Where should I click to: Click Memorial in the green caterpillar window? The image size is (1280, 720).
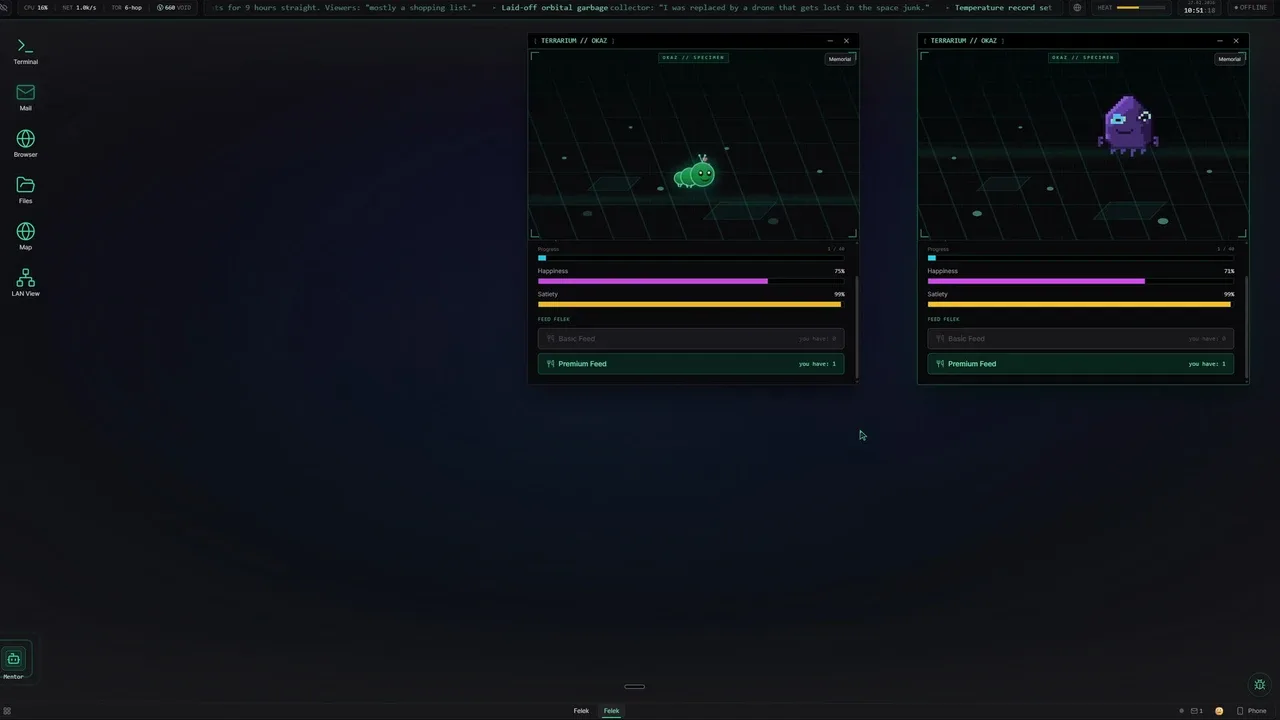click(x=839, y=59)
